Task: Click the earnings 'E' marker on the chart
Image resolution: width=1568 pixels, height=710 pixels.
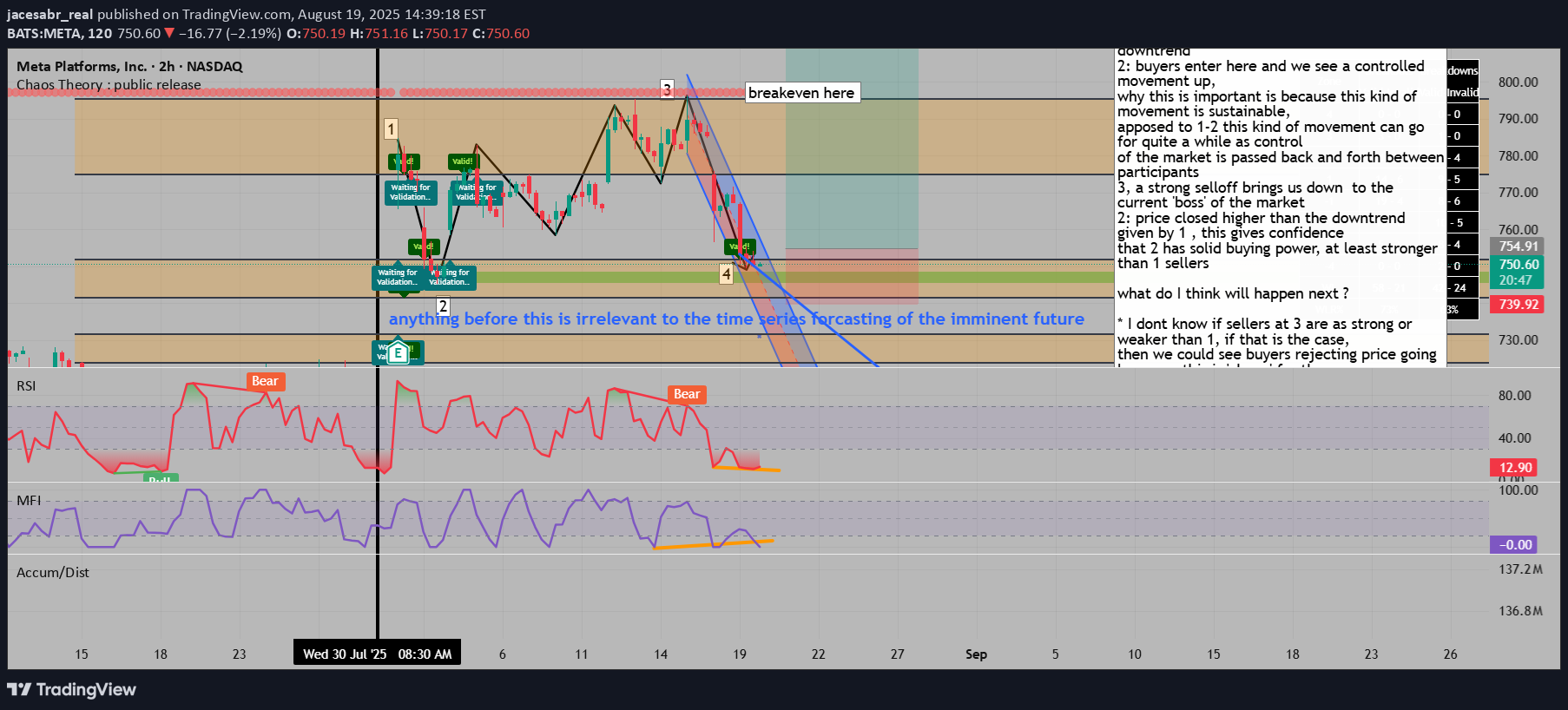Action: tap(398, 353)
